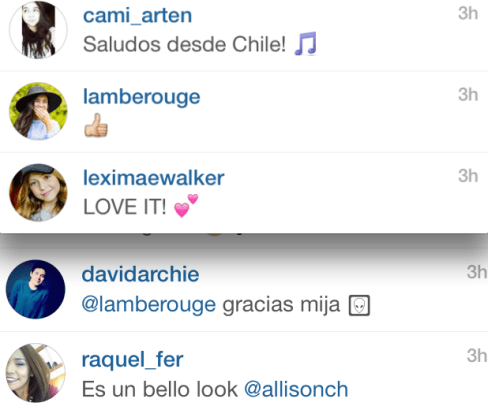This screenshot has height=410, width=488.
Task: Visit the raquel_fer username link
Action: click(133, 359)
